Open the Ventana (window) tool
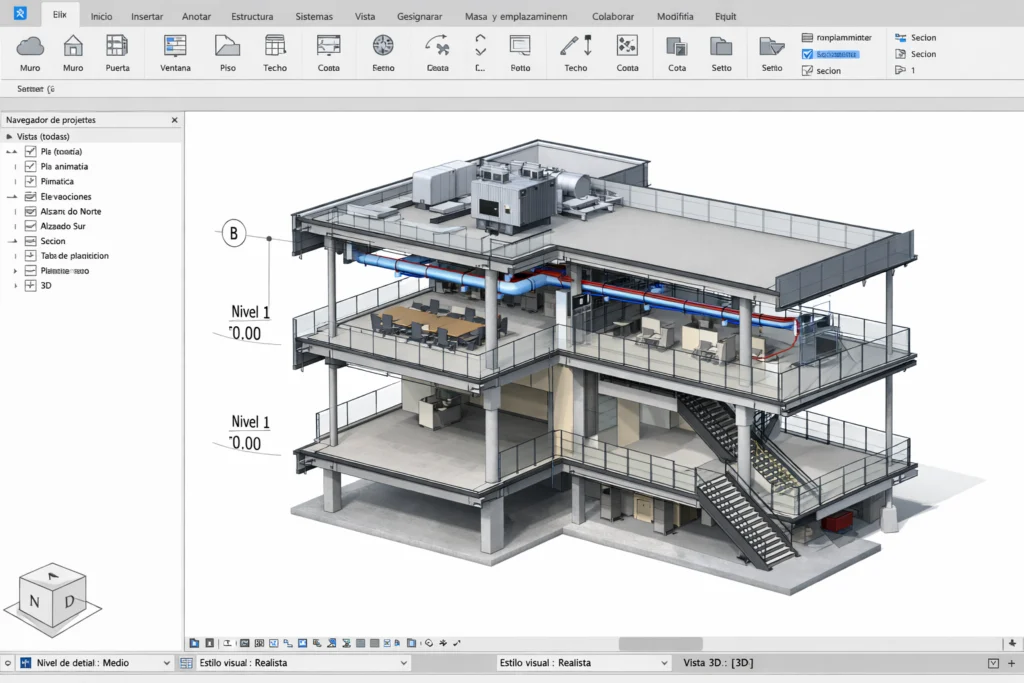The image size is (1024, 683). [174, 55]
